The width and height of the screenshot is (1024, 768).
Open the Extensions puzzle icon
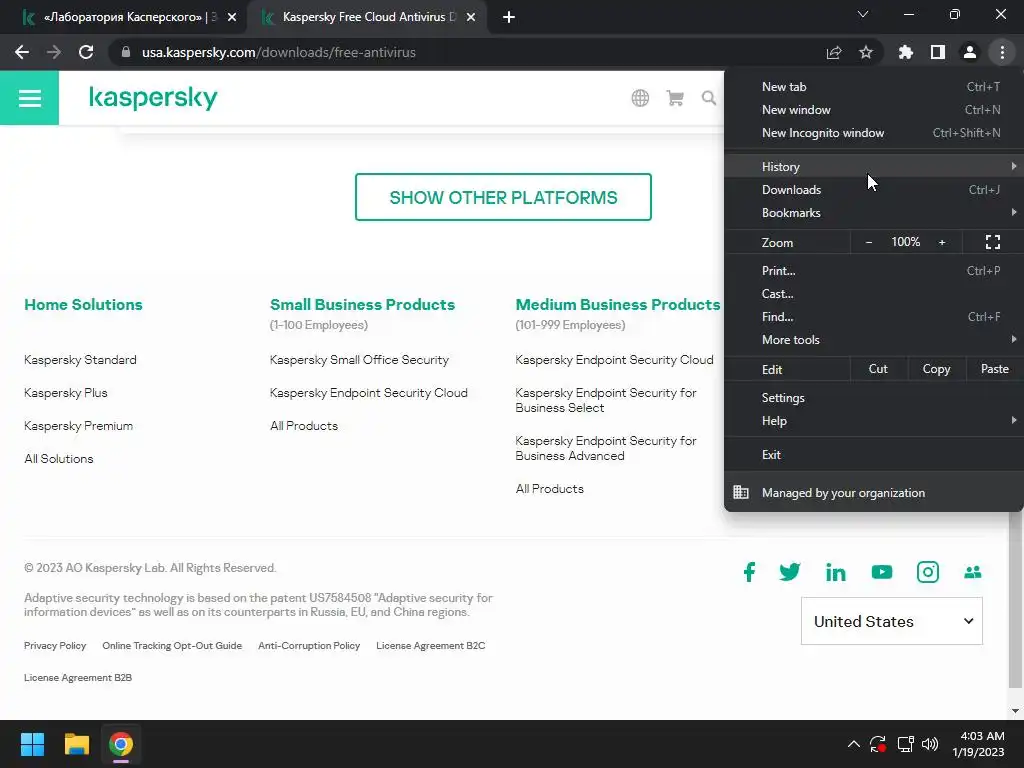pos(905,52)
